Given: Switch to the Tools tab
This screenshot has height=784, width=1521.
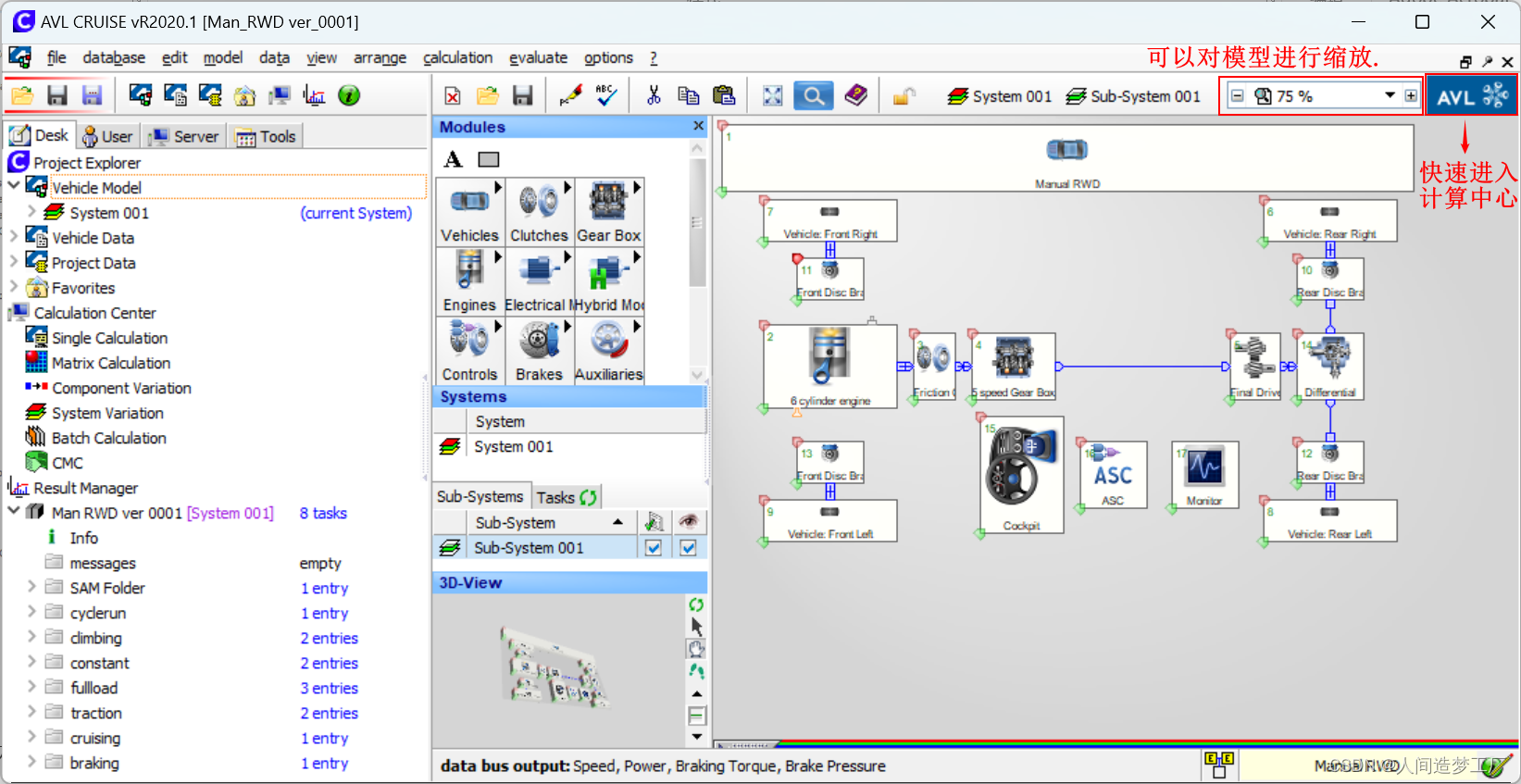Looking at the screenshot, I should [266, 136].
